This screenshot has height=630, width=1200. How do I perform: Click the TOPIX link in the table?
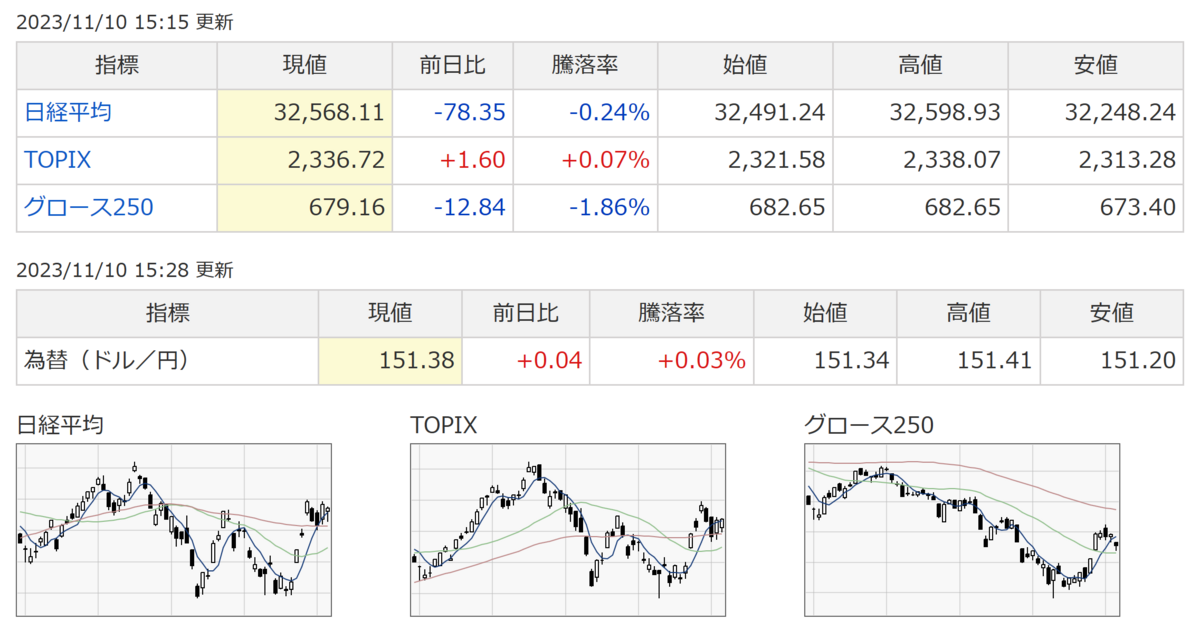pyautogui.click(x=58, y=160)
